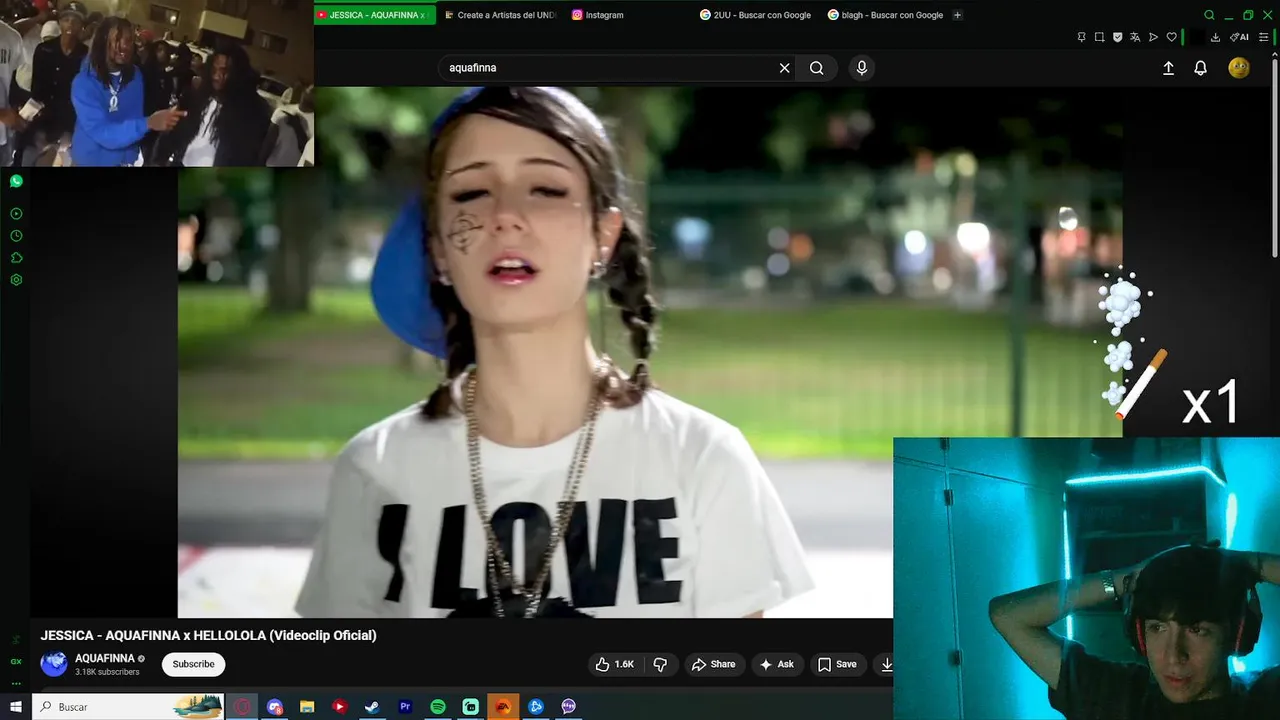
Task: Open the browser easy setup menu icon
Action: 1263,37
